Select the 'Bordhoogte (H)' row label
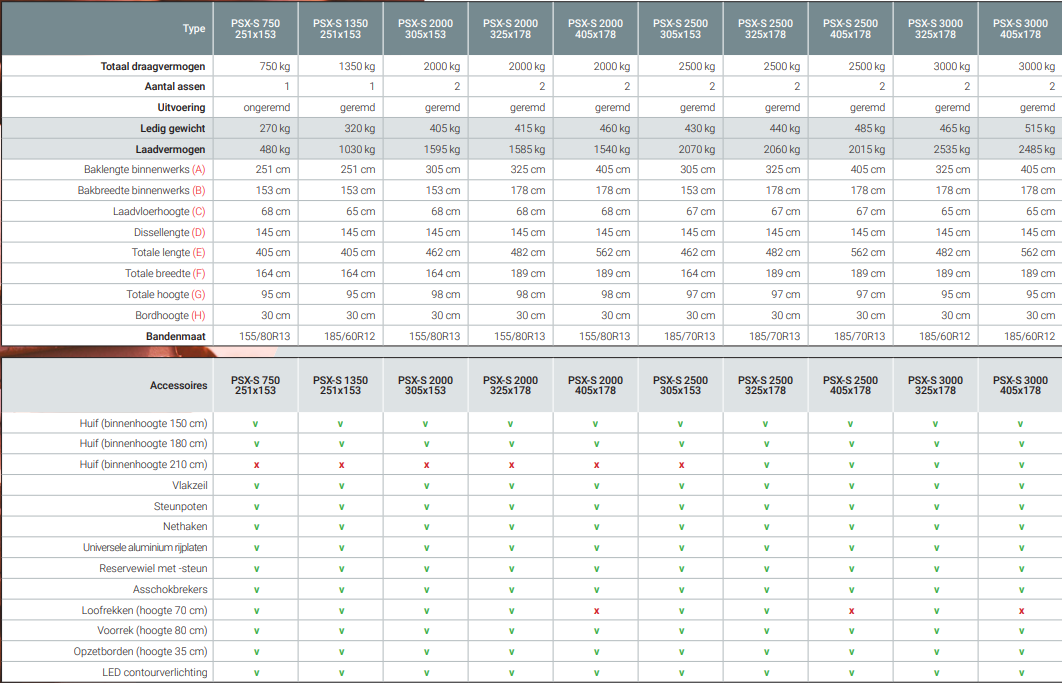Viewport: 1062px width, 683px height. (x=170, y=316)
